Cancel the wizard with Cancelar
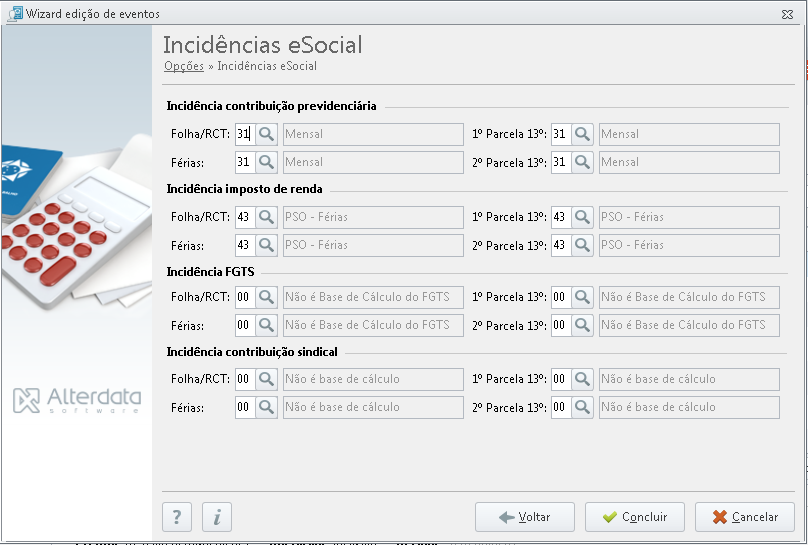This screenshot has height=545, width=808. 745,517
